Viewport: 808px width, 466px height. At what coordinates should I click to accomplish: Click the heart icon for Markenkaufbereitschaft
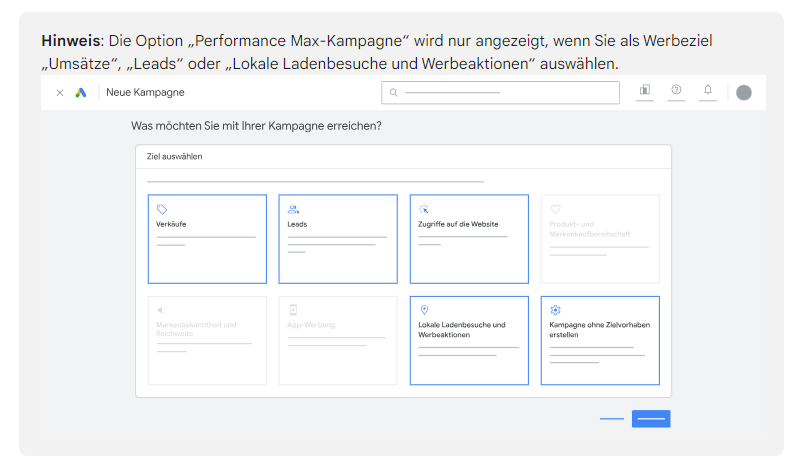(555, 209)
